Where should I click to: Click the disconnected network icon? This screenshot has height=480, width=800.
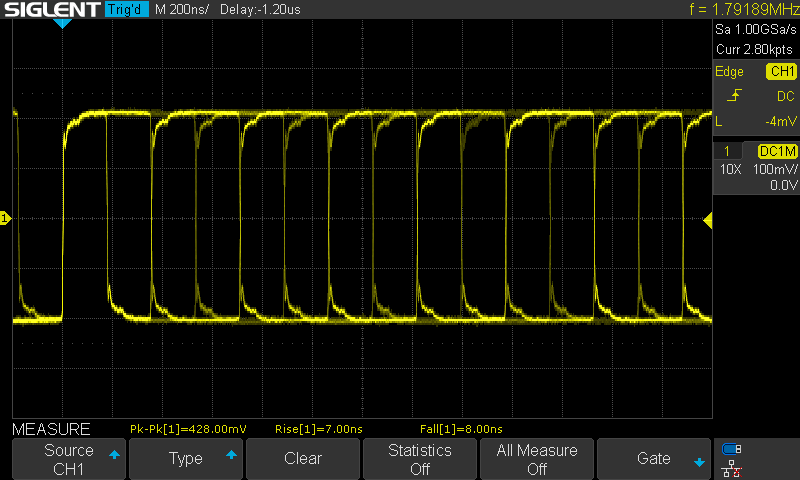click(732, 467)
